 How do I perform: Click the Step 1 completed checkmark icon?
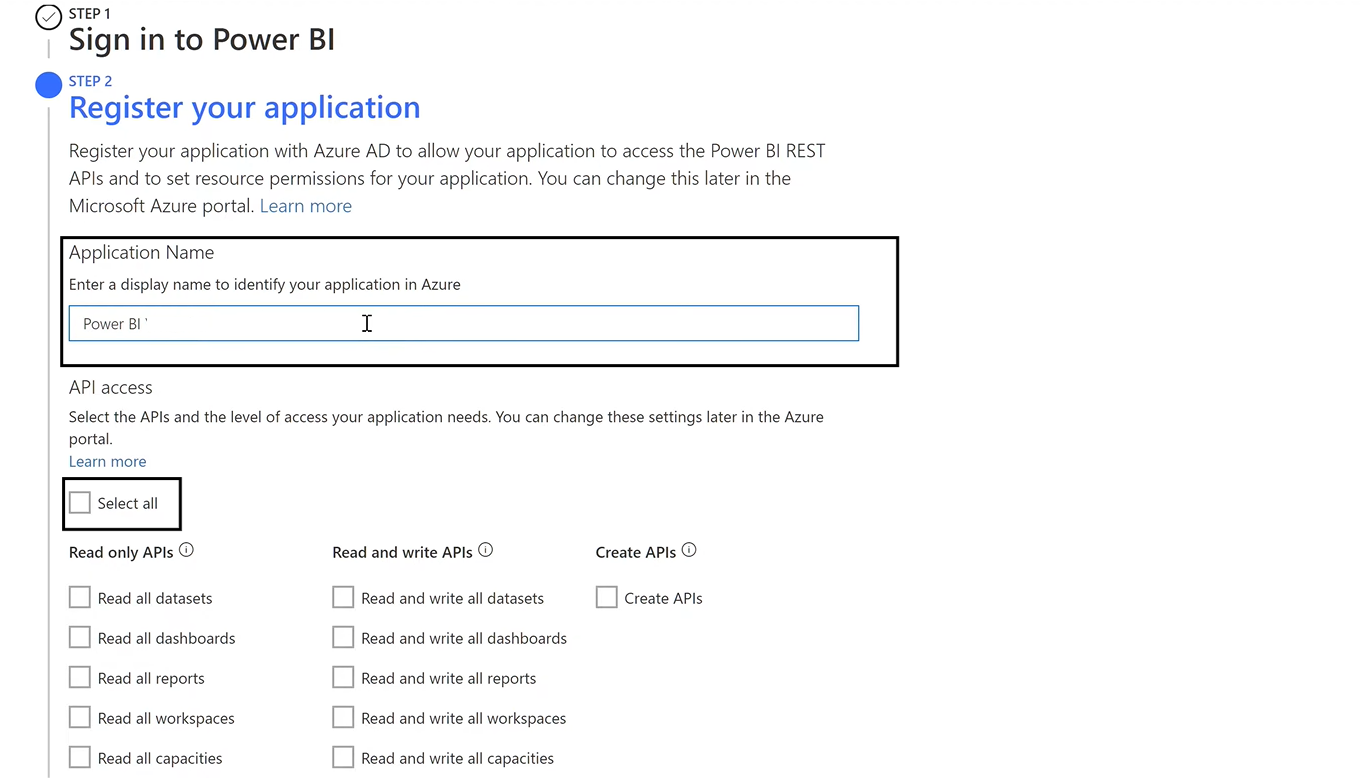tap(48, 17)
